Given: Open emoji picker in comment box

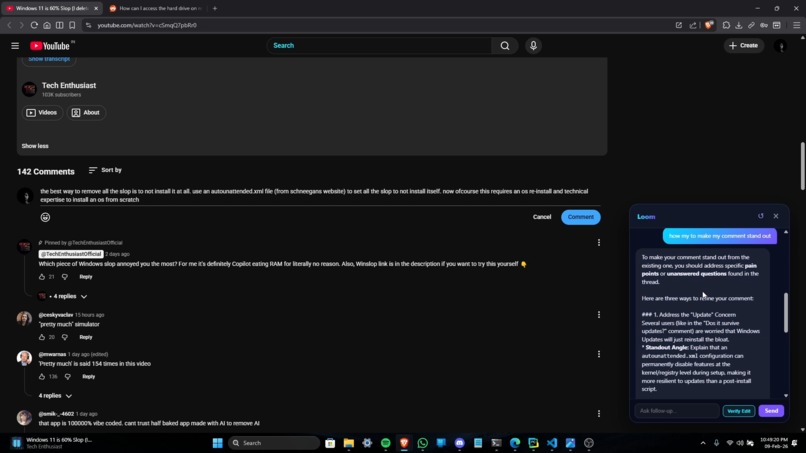Looking at the screenshot, I should 45,217.
